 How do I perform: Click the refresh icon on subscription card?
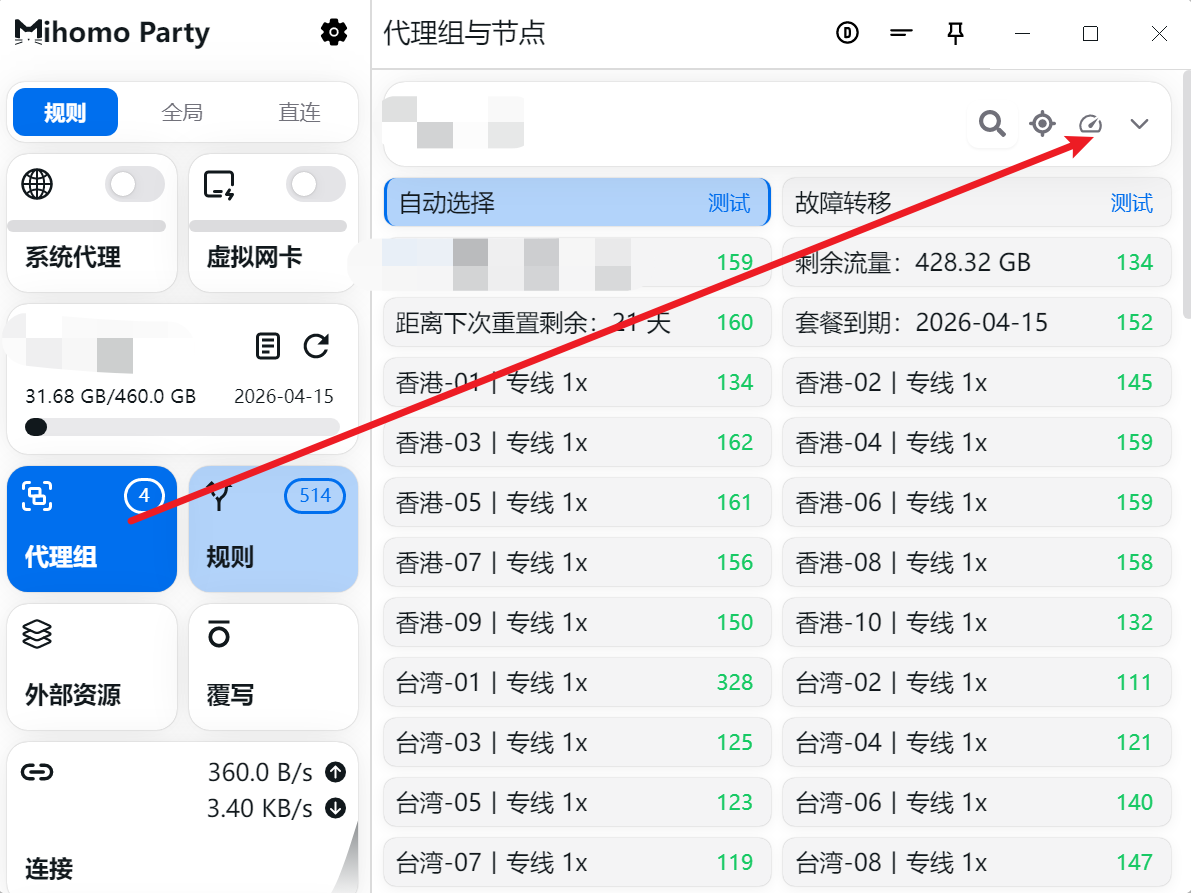tap(317, 346)
